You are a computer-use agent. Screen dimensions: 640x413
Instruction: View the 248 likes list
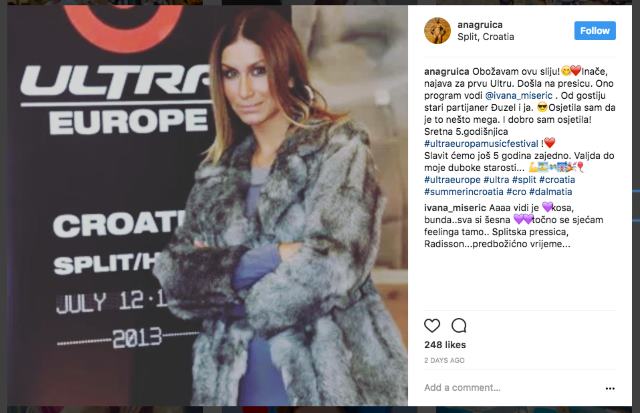coord(445,345)
